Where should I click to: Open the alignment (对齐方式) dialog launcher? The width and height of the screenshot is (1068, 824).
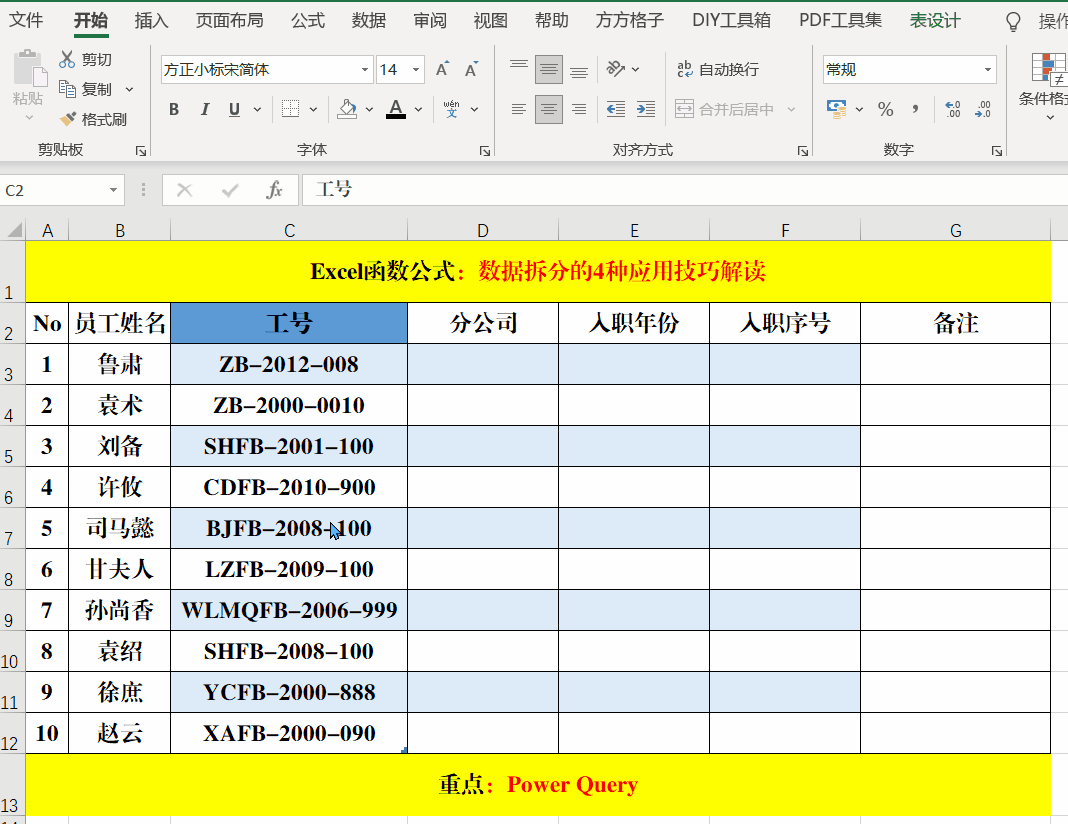[803, 151]
